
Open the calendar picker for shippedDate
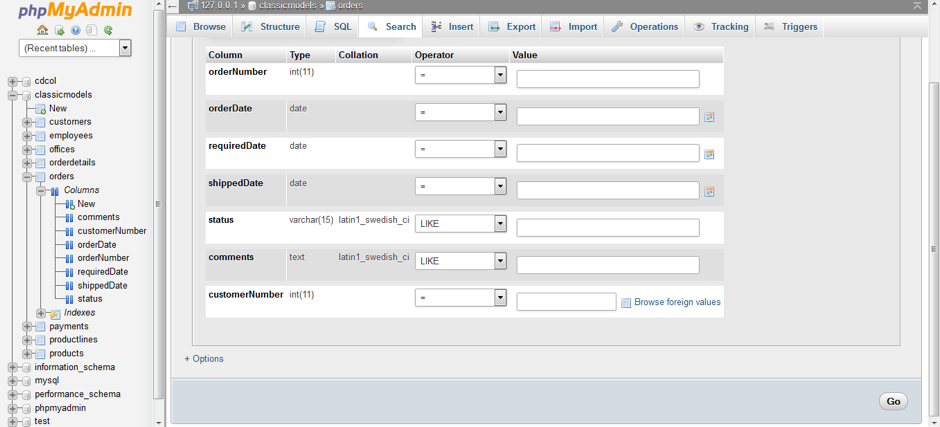709,191
